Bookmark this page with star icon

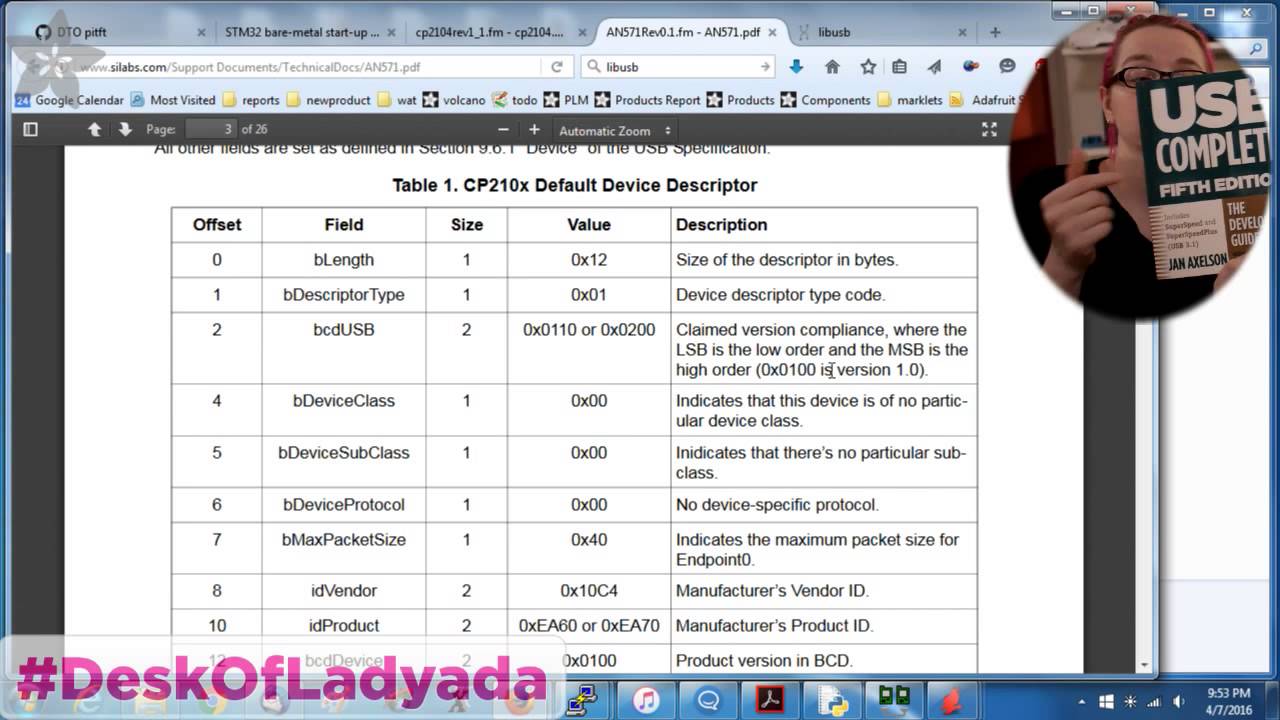(868, 67)
